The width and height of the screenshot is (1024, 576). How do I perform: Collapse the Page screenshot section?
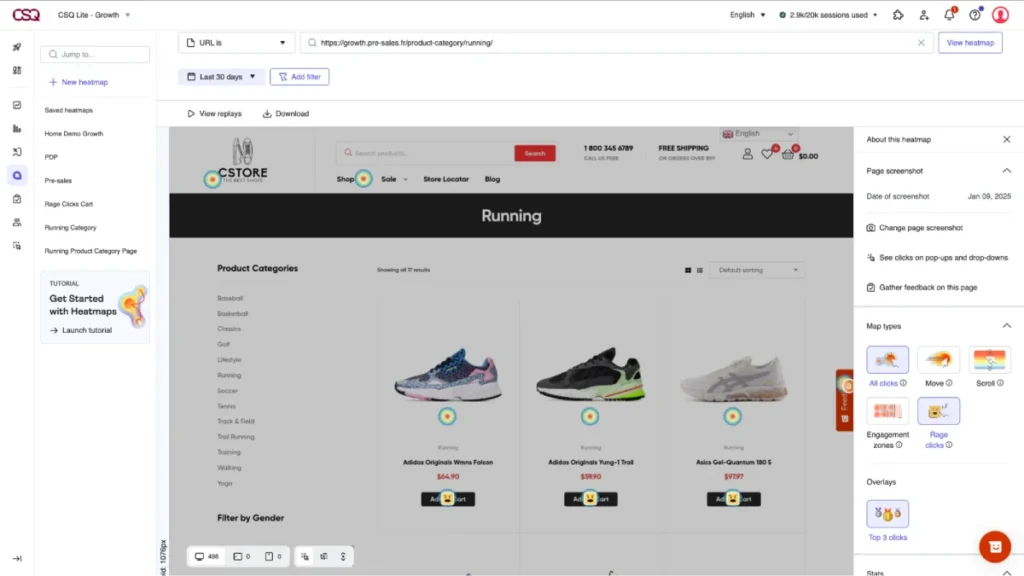tap(1007, 170)
